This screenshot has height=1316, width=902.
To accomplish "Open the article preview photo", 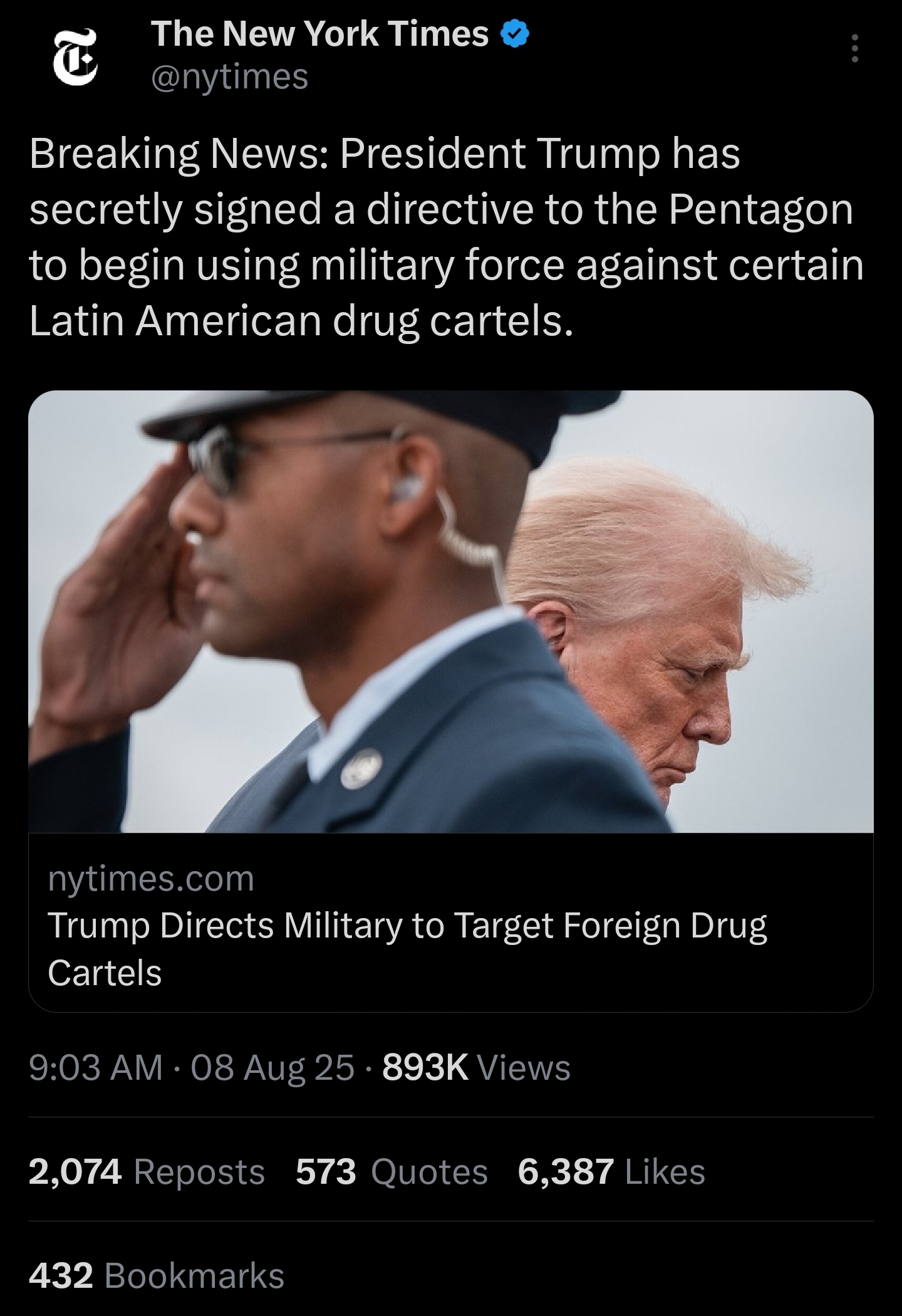I will coord(451,612).
